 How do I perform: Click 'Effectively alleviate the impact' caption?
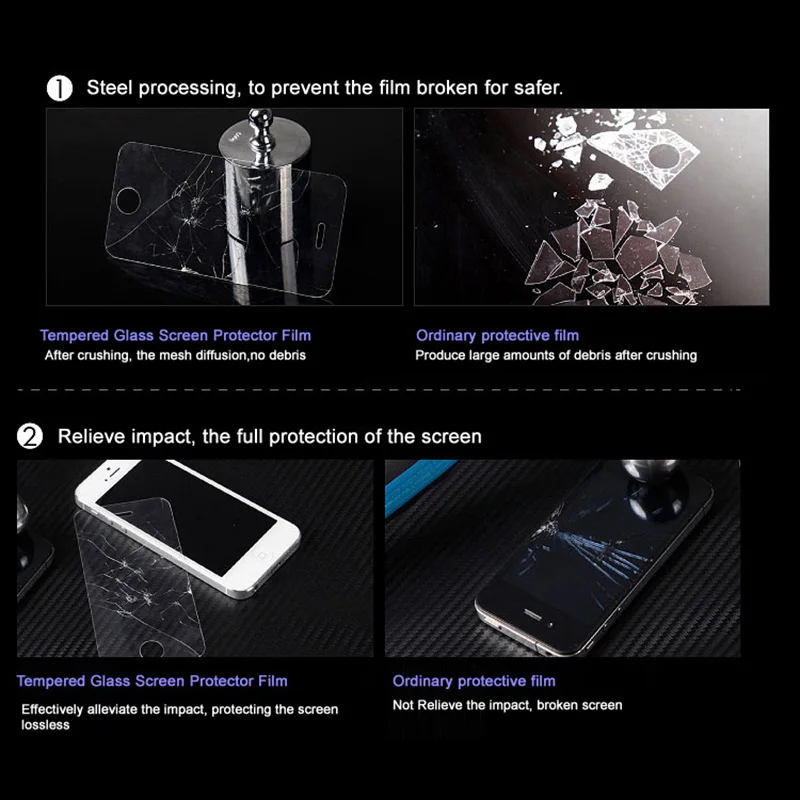click(x=180, y=717)
